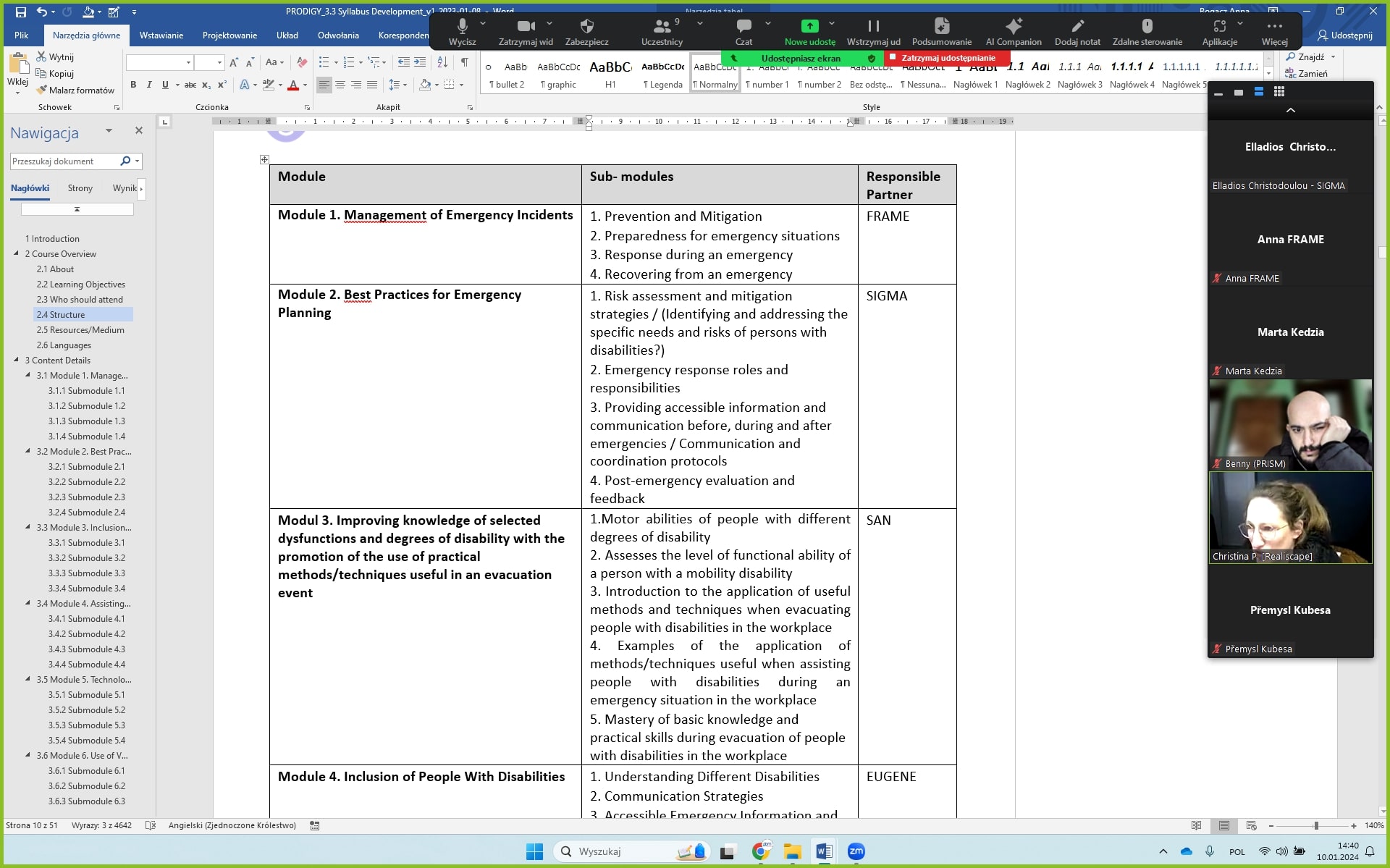Apply the Nagłówek 2 style
Image resolution: width=1390 pixels, height=868 pixels.
(1027, 75)
